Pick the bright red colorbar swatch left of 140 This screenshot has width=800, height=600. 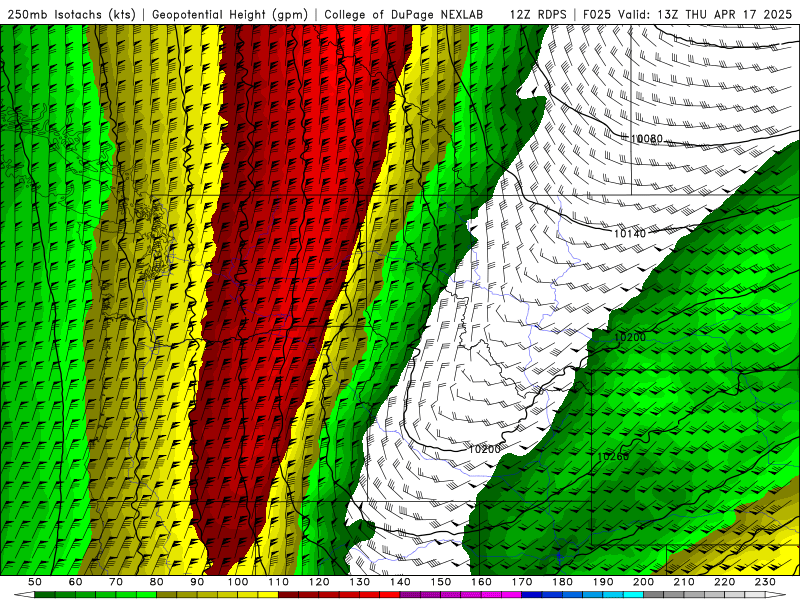(390, 595)
